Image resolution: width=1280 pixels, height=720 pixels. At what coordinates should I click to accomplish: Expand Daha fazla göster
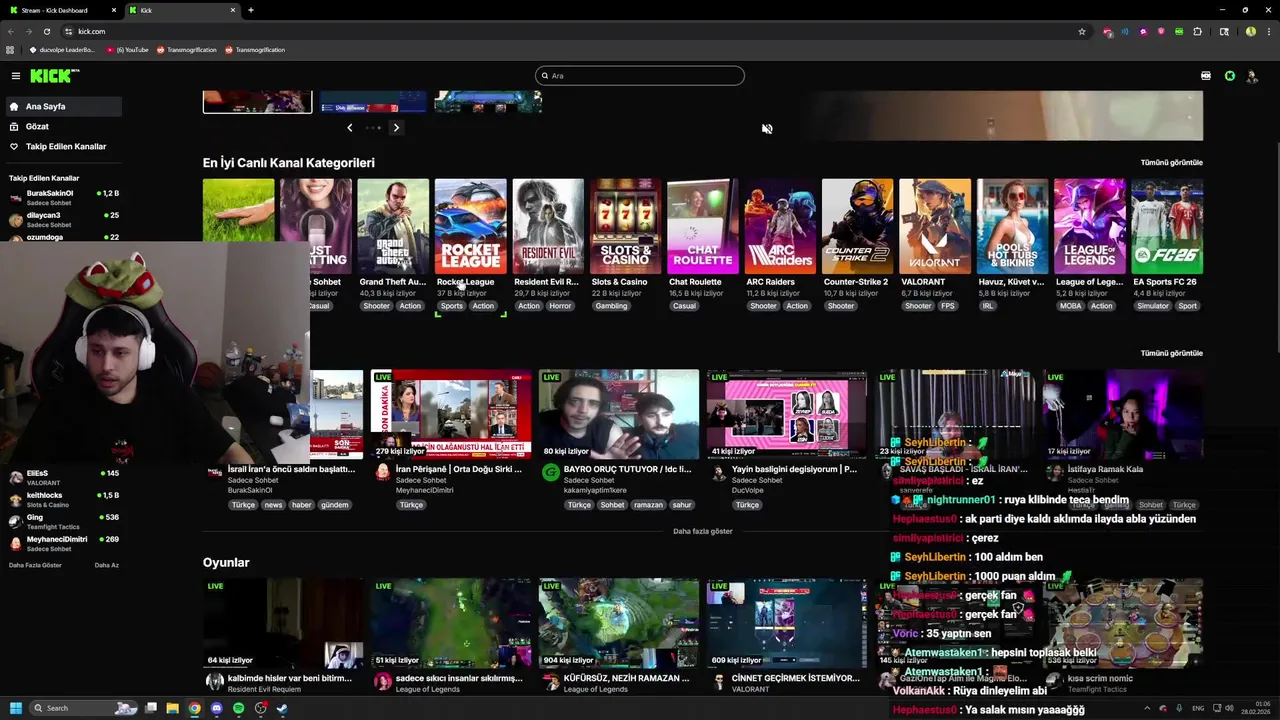pyautogui.click(x=703, y=531)
